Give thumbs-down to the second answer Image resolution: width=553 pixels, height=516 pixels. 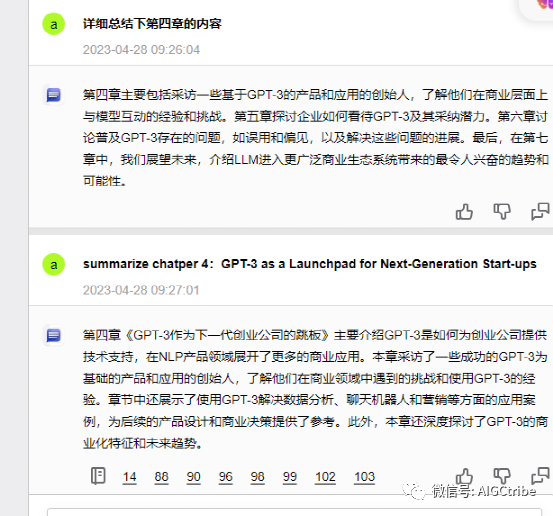(502, 476)
